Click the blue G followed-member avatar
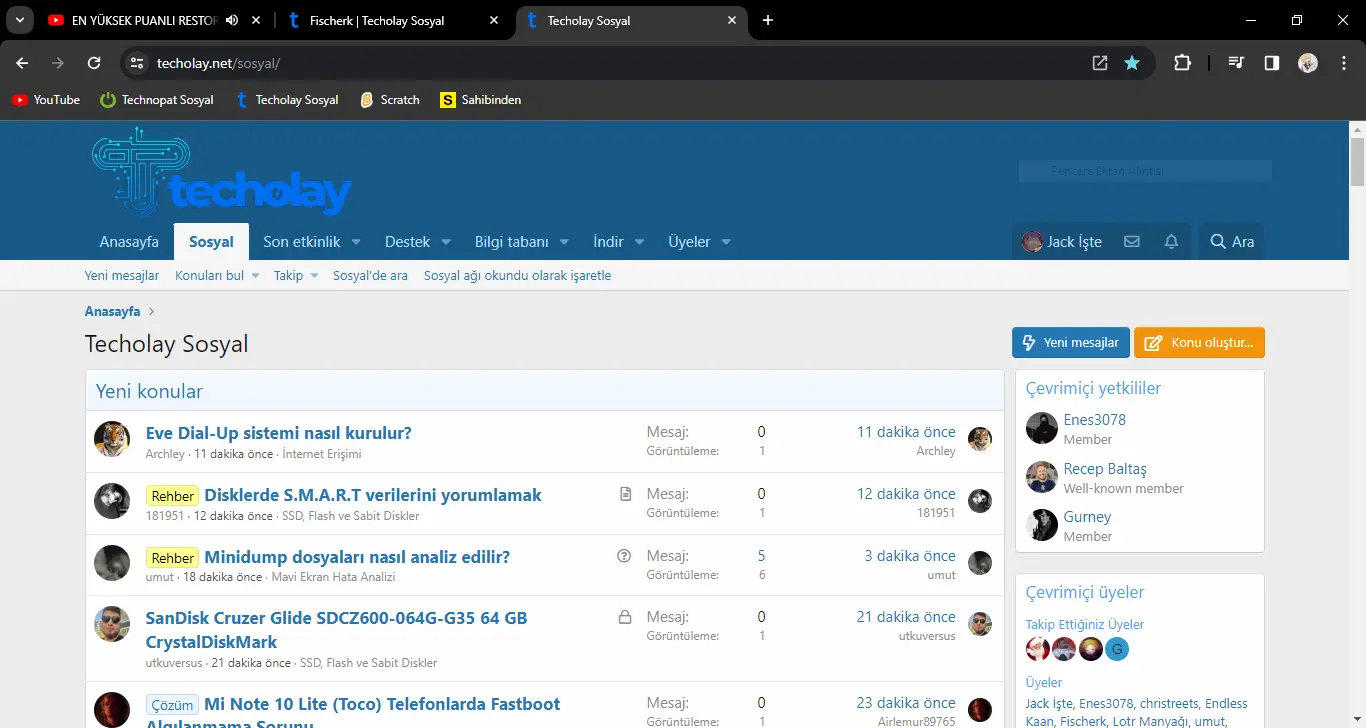1366x728 pixels. point(1117,649)
